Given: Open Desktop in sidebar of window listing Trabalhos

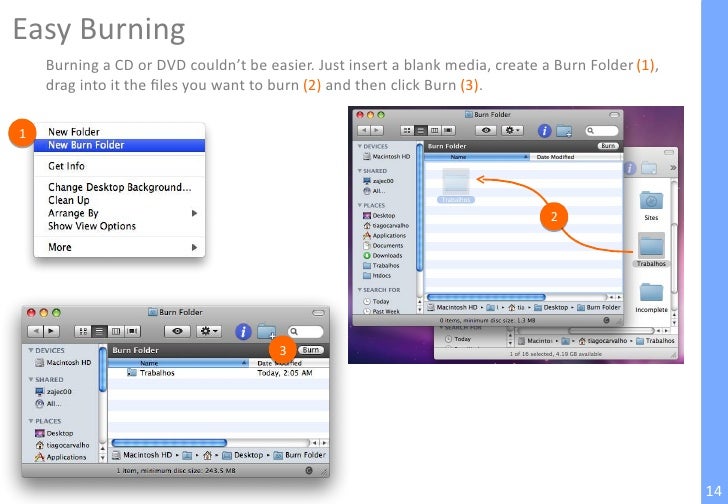Looking at the screenshot, I should (54, 433).
